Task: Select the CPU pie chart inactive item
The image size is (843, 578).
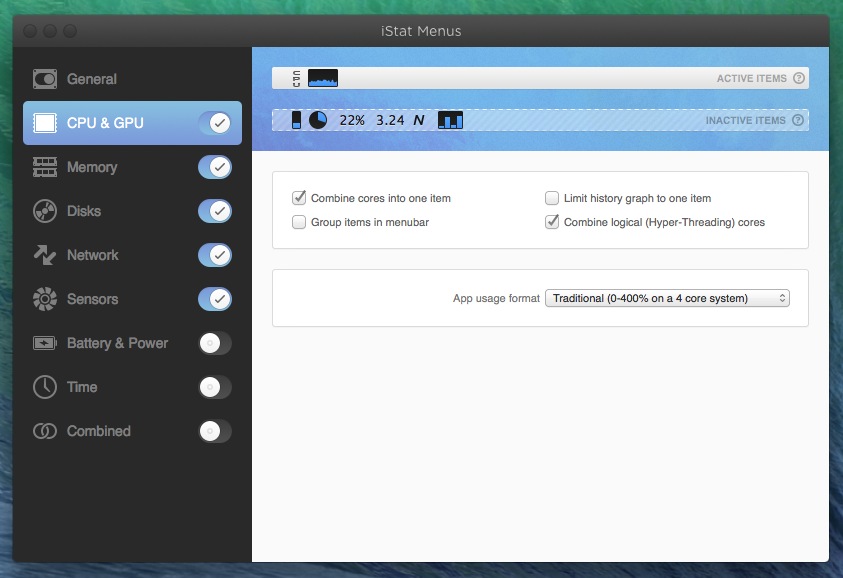Action: [318, 120]
